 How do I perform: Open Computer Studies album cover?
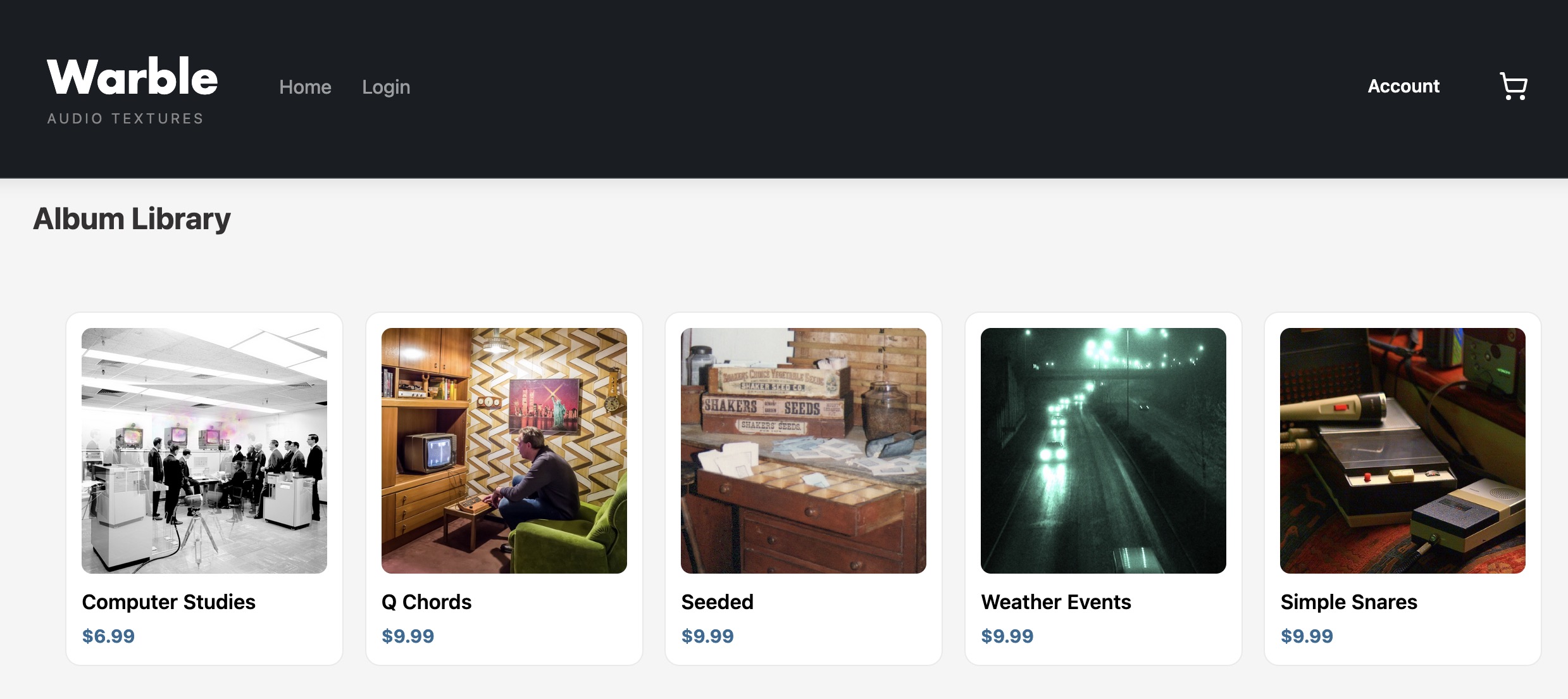tap(204, 450)
